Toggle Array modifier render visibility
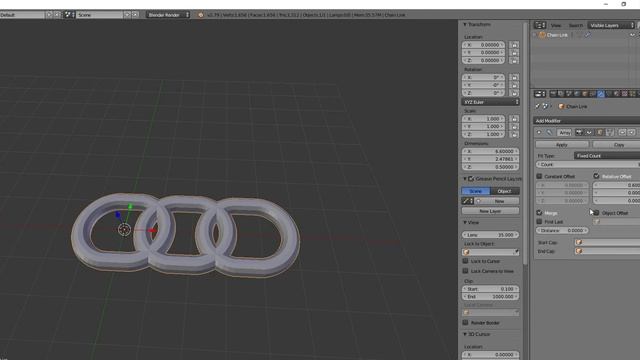640x360 pixels. pyautogui.click(x=579, y=132)
